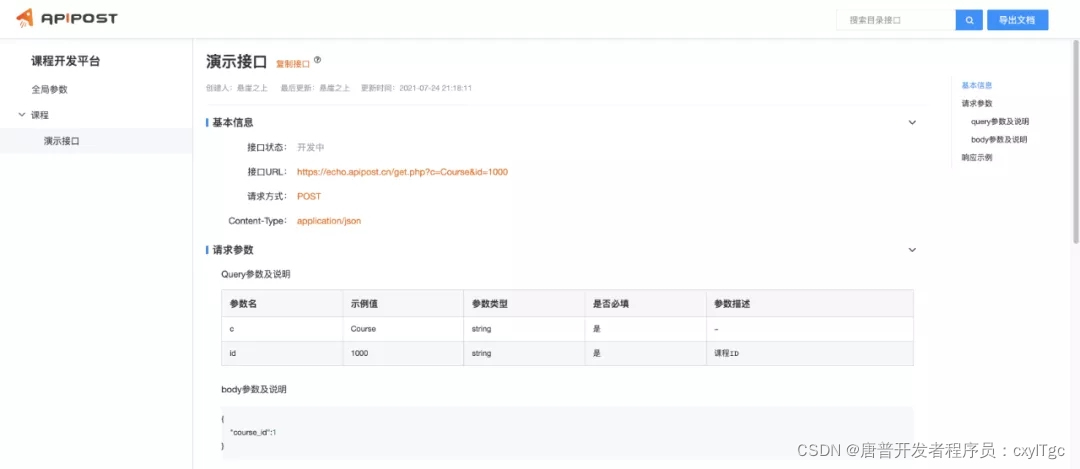Select 演示接口 in the sidebar
The width and height of the screenshot is (1080, 469).
pyautogui.click(x=62, y=141)
